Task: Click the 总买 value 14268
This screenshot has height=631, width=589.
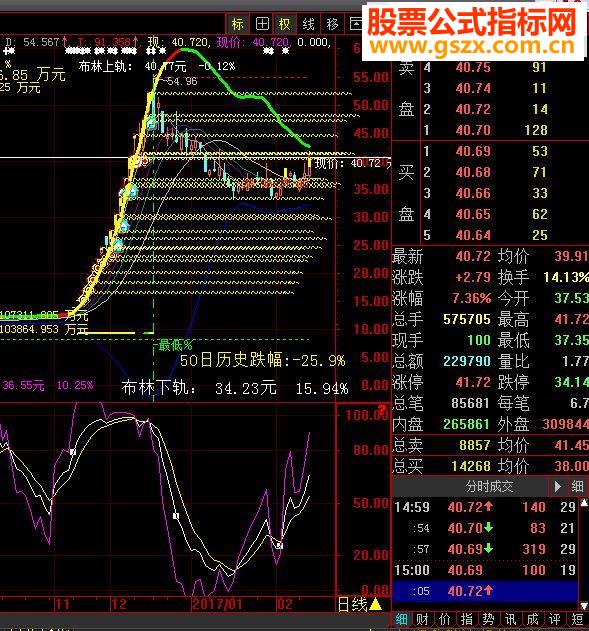Action: coord(471,466)
